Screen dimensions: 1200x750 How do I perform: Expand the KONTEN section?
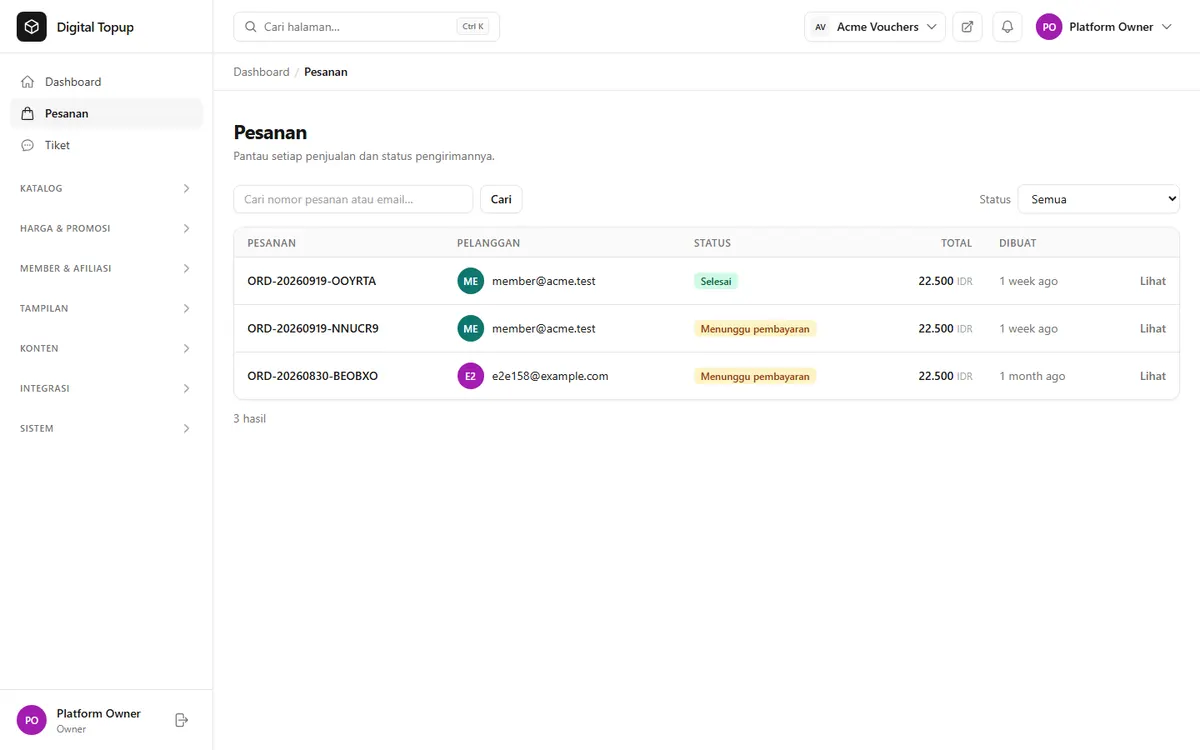point(106,348)
